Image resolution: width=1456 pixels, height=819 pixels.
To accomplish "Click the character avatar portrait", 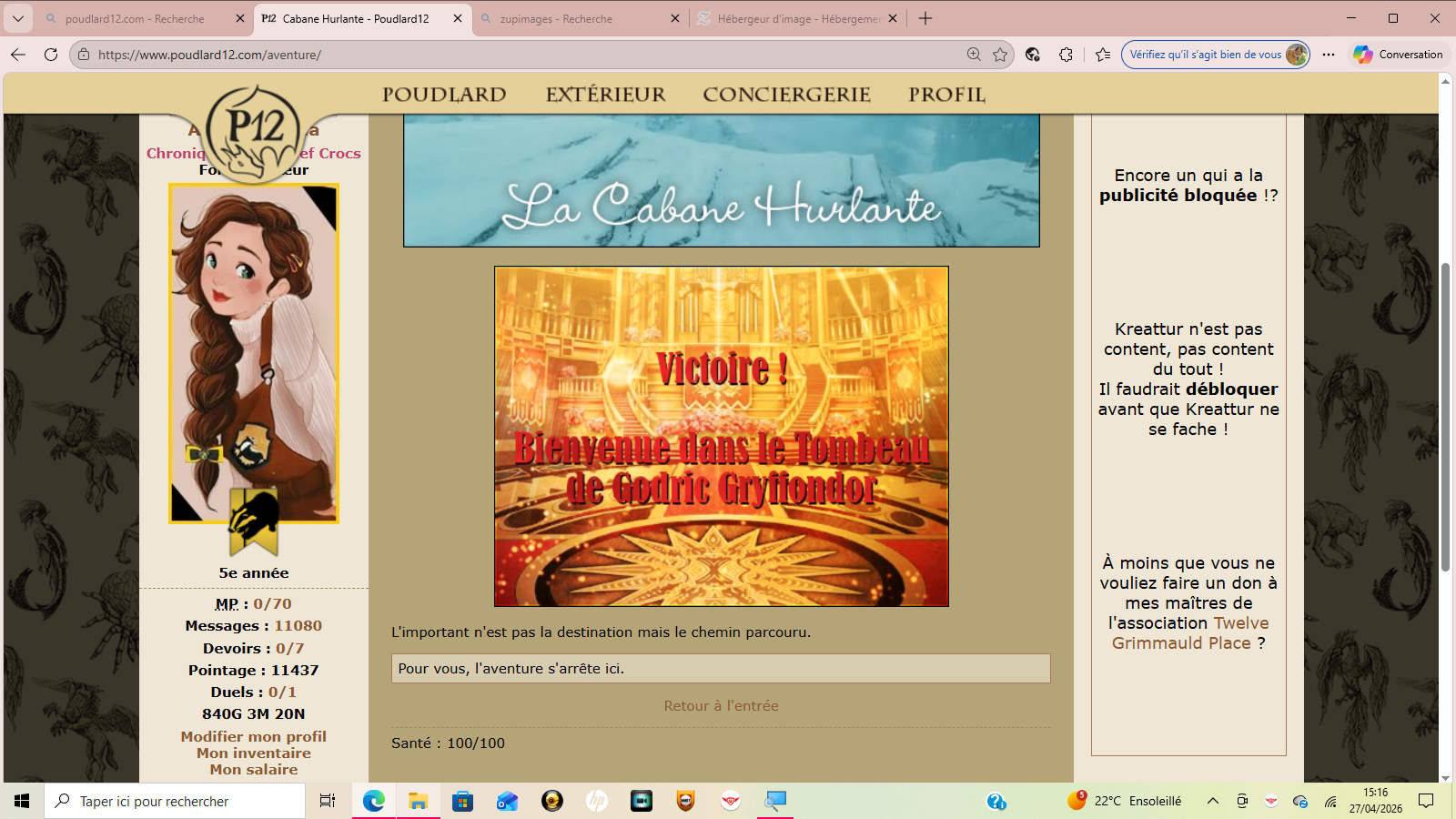I will tap(254, 353).
